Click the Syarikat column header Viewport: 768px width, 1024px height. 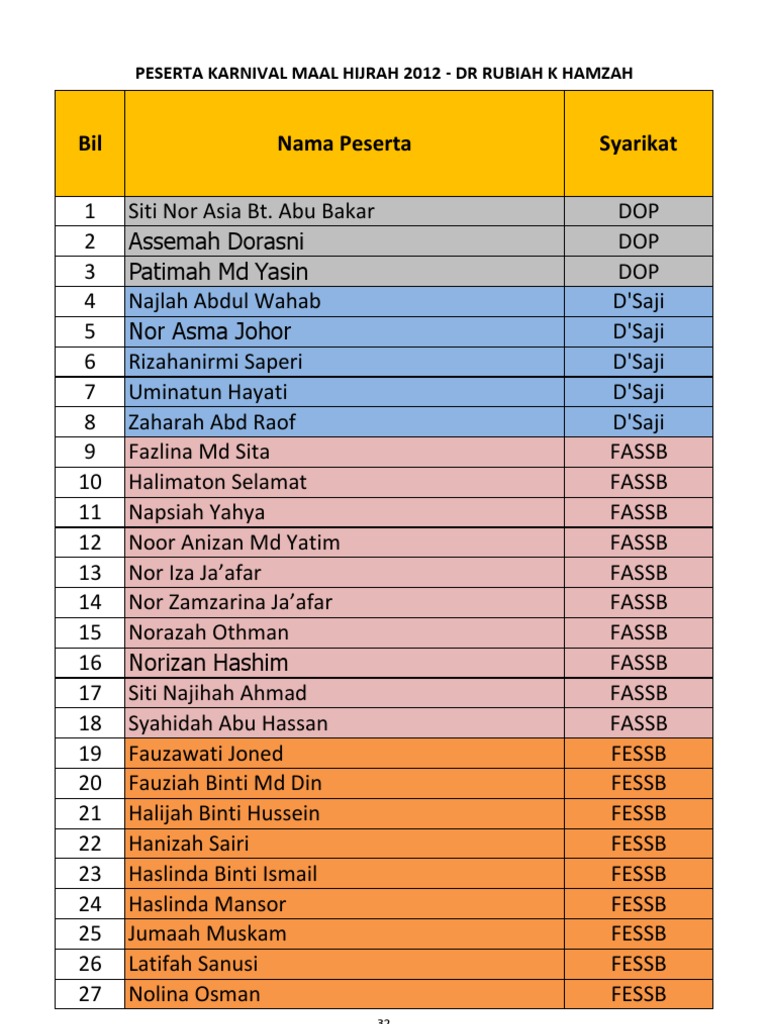pos(638,143)
